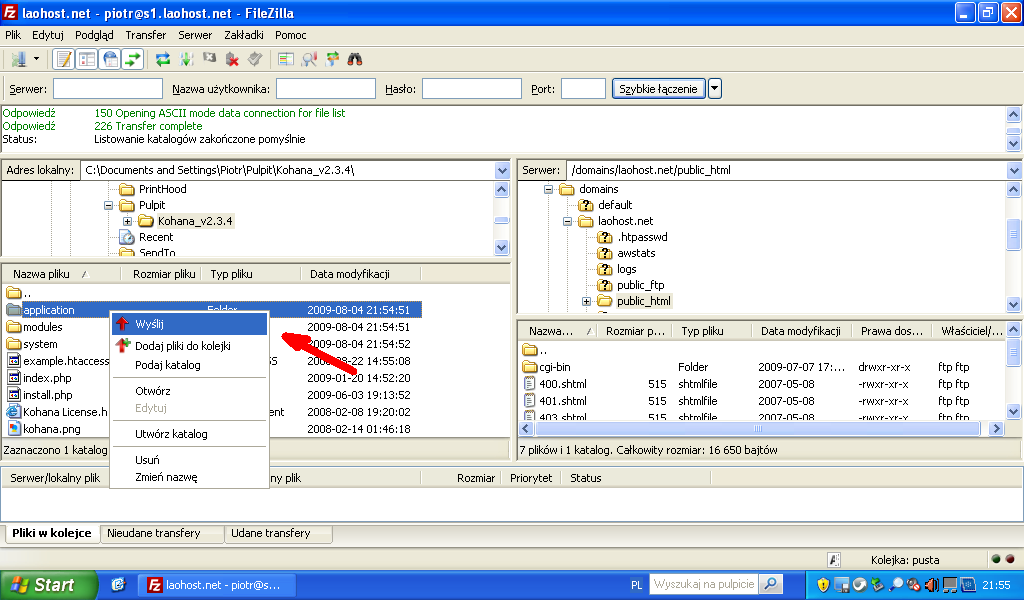Image resolution: width=1024 pixels, height=600 pixels.
Task: Choose Otwórz in the context menu
Action: [189, 391]
